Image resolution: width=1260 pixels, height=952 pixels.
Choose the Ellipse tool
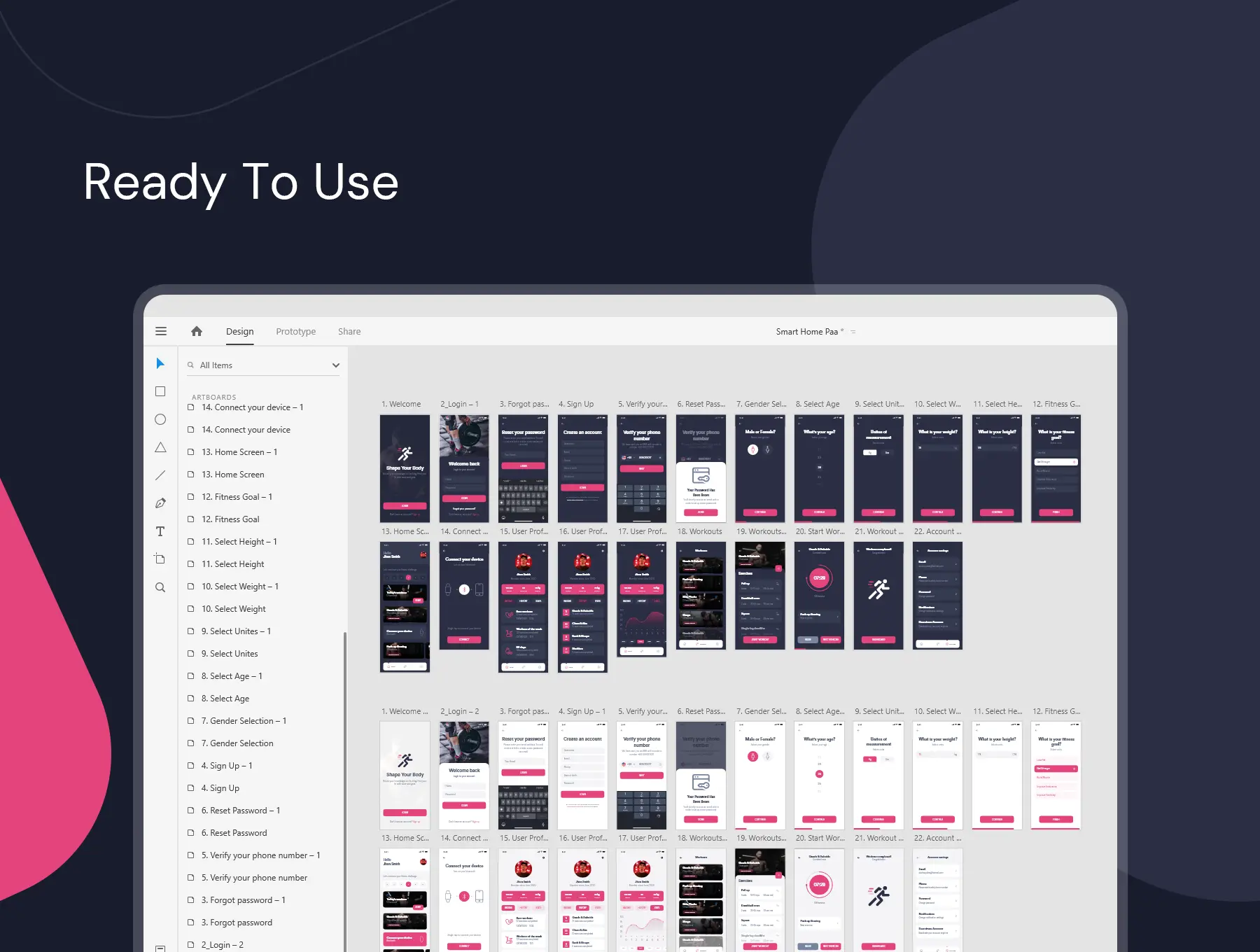[x=160, y=419]
